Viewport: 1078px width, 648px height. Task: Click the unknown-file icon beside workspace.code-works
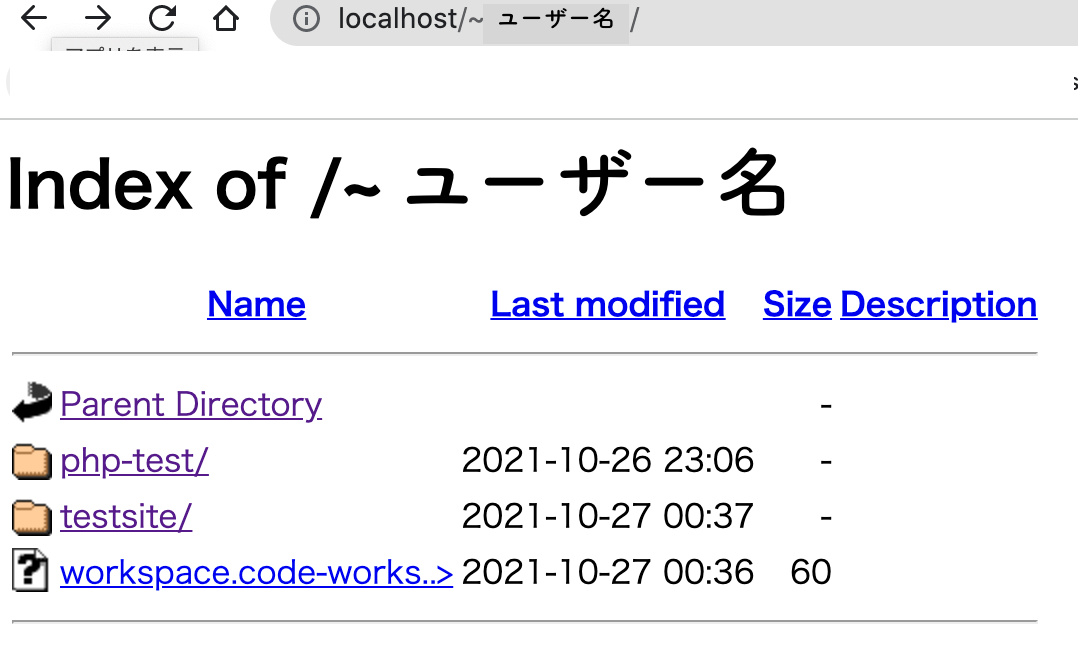tap(30, 570)
